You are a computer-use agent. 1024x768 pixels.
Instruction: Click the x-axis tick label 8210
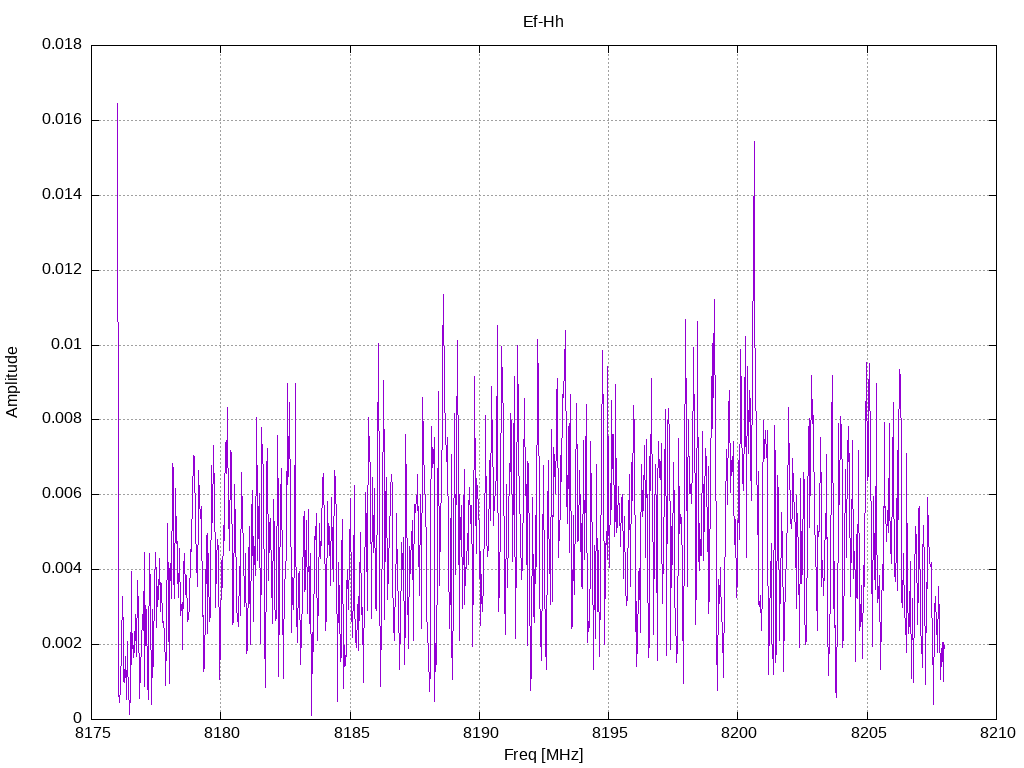(x=997, y=733)
